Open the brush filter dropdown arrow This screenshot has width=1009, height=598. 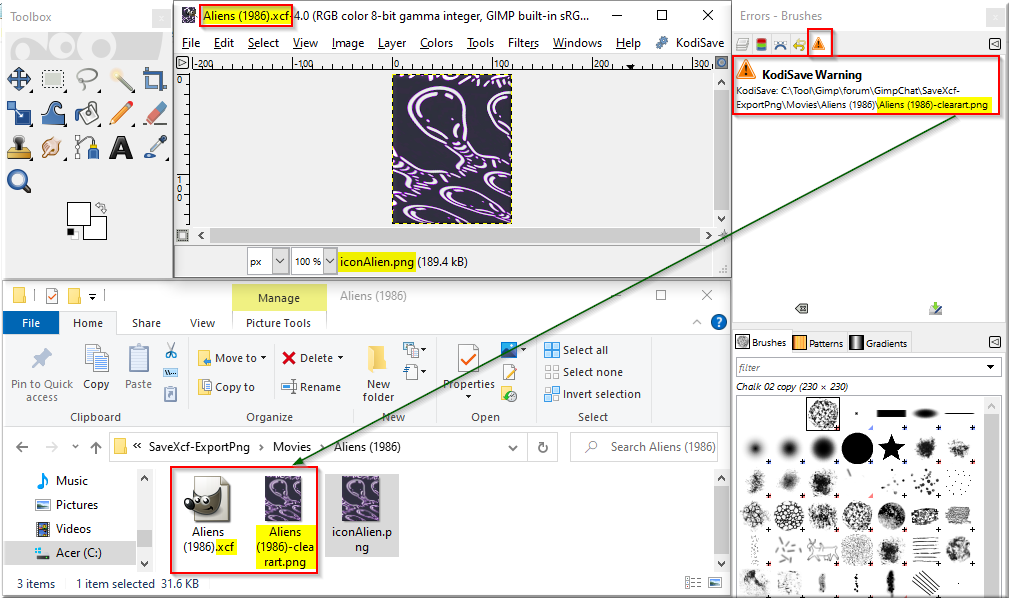pyautogui.click(x=990, y=368)
